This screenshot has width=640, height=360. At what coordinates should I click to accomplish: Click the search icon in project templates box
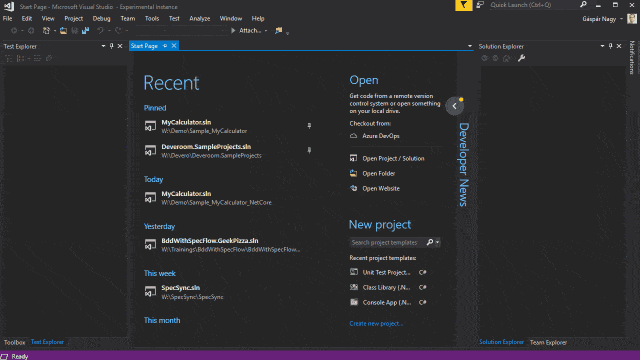click(x=430, y=242)
